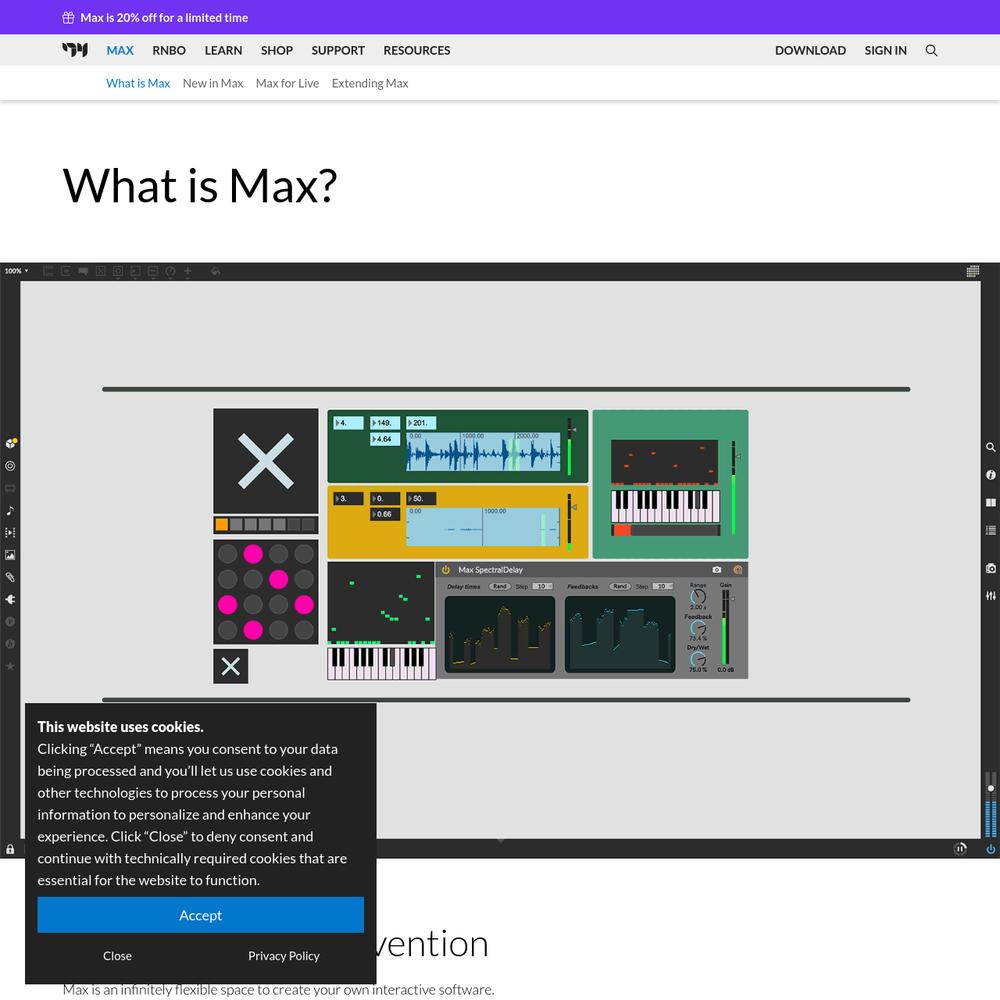This screenshot has height=1000, width=1000.
Task: Click the magnifier icon in Max's right sidebar
Action: coord(990,448)
